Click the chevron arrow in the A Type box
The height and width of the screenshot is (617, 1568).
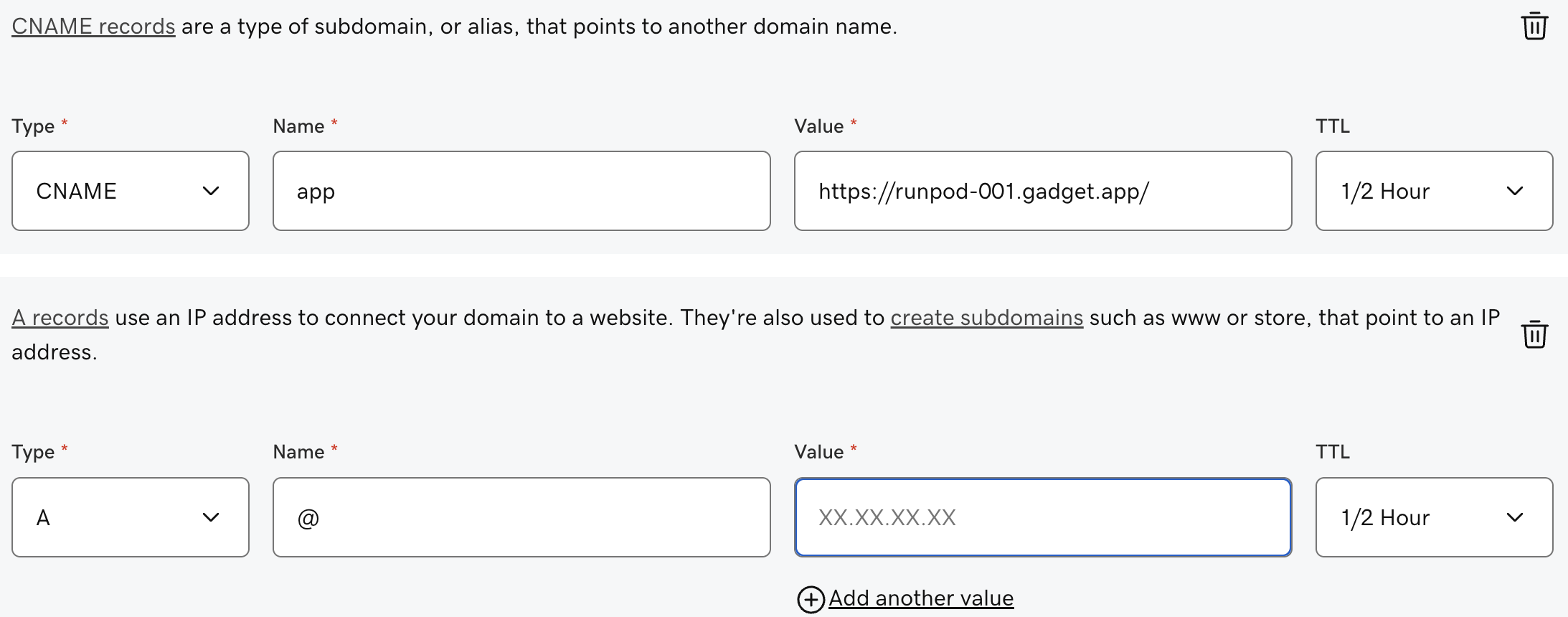pyautogui.click(x=211, y=517)
